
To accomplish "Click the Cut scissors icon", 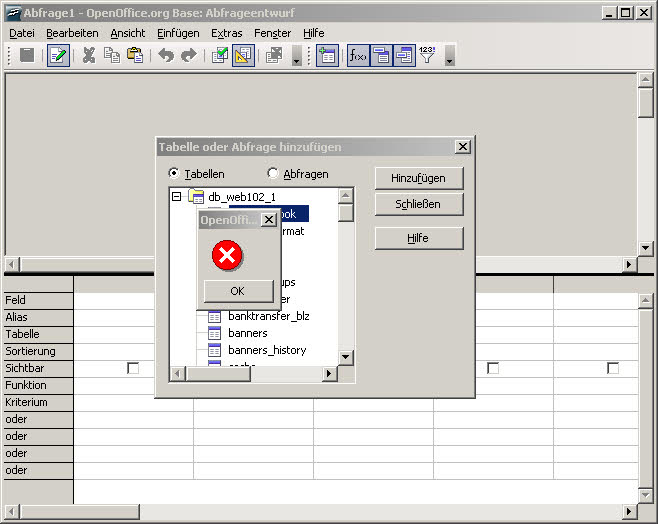I will pos(89,56).
